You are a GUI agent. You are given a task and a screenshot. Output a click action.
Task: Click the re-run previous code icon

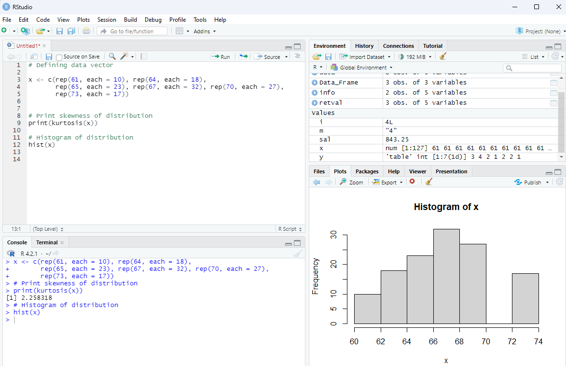(244, 57)
